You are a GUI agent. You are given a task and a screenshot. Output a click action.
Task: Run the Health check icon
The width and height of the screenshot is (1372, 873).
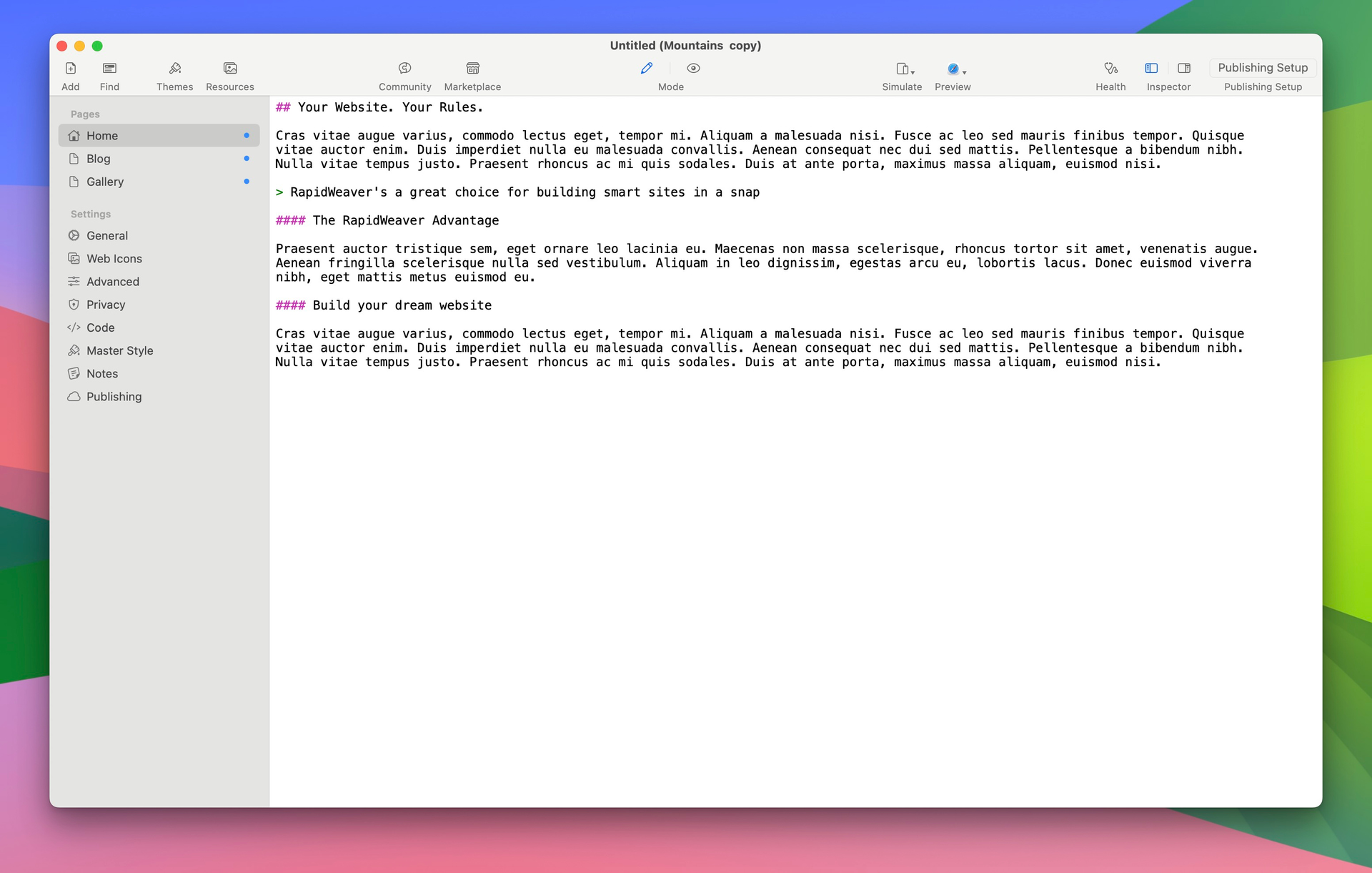pyautogui.click(x=1110, y=69)
